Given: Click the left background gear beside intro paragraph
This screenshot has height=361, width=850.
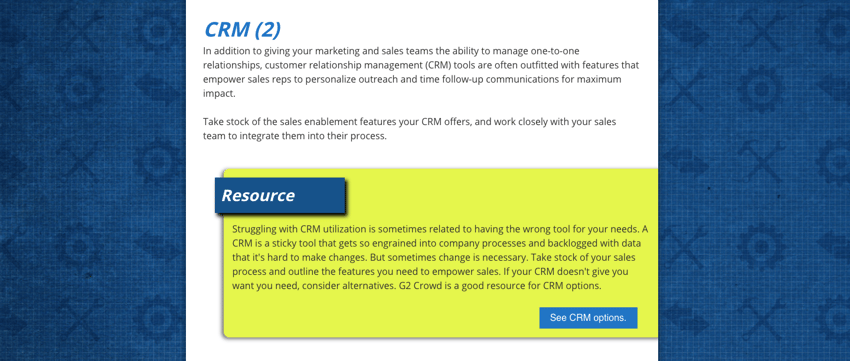Looking at the screenshot, I should pos(79,90).
